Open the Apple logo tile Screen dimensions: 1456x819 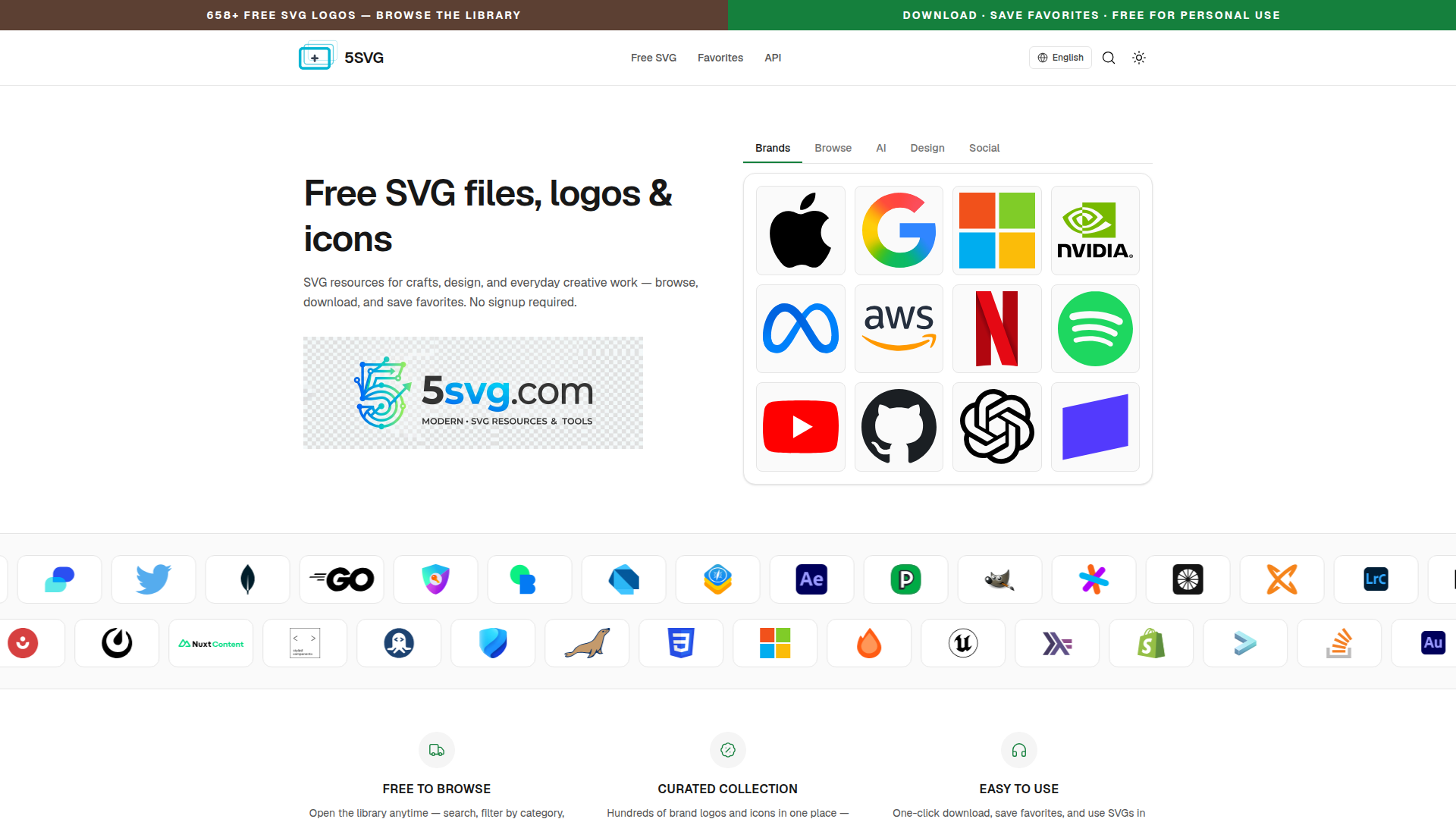(801, 231)
